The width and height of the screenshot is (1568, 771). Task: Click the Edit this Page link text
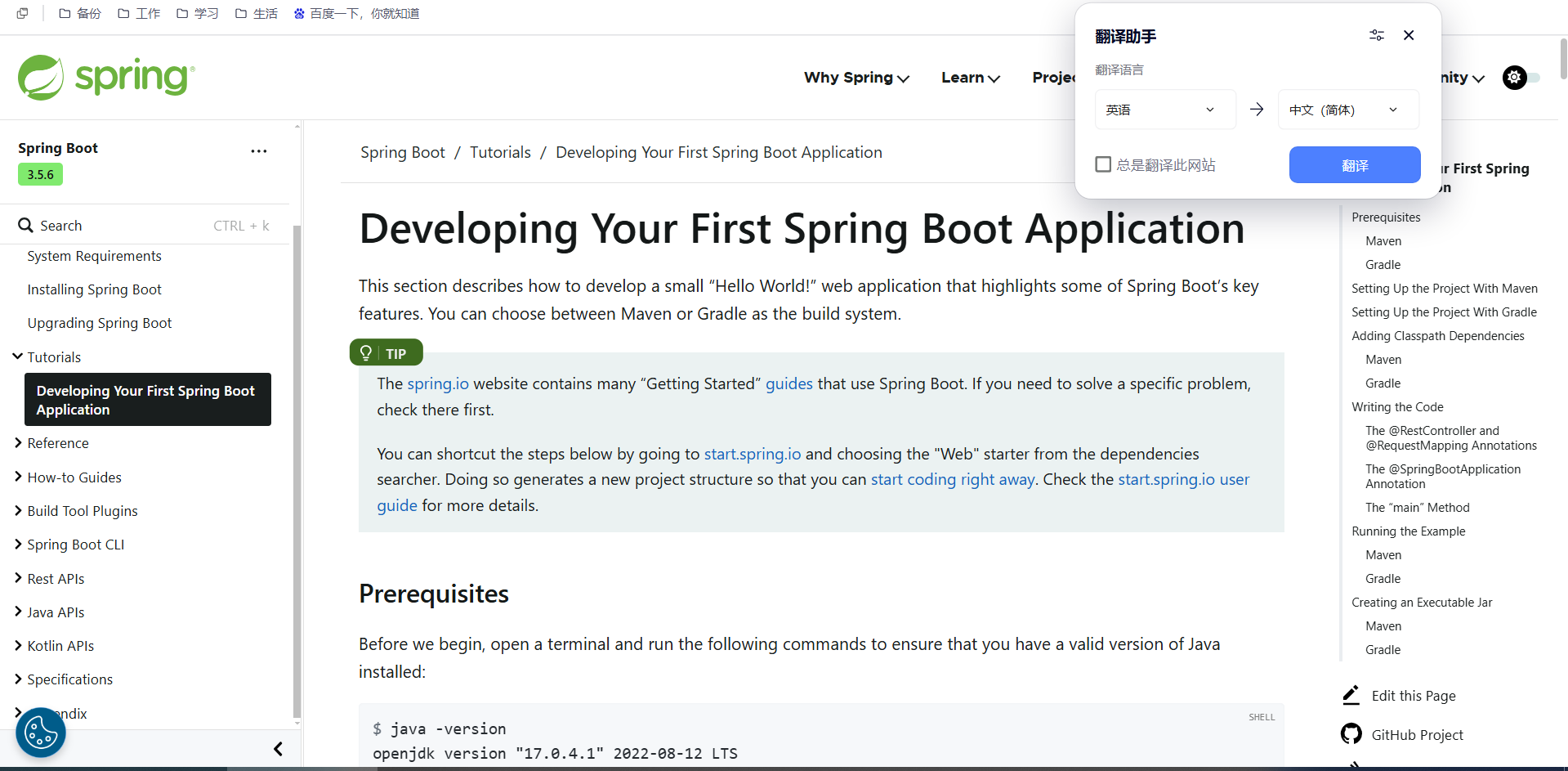[1414, 696]
